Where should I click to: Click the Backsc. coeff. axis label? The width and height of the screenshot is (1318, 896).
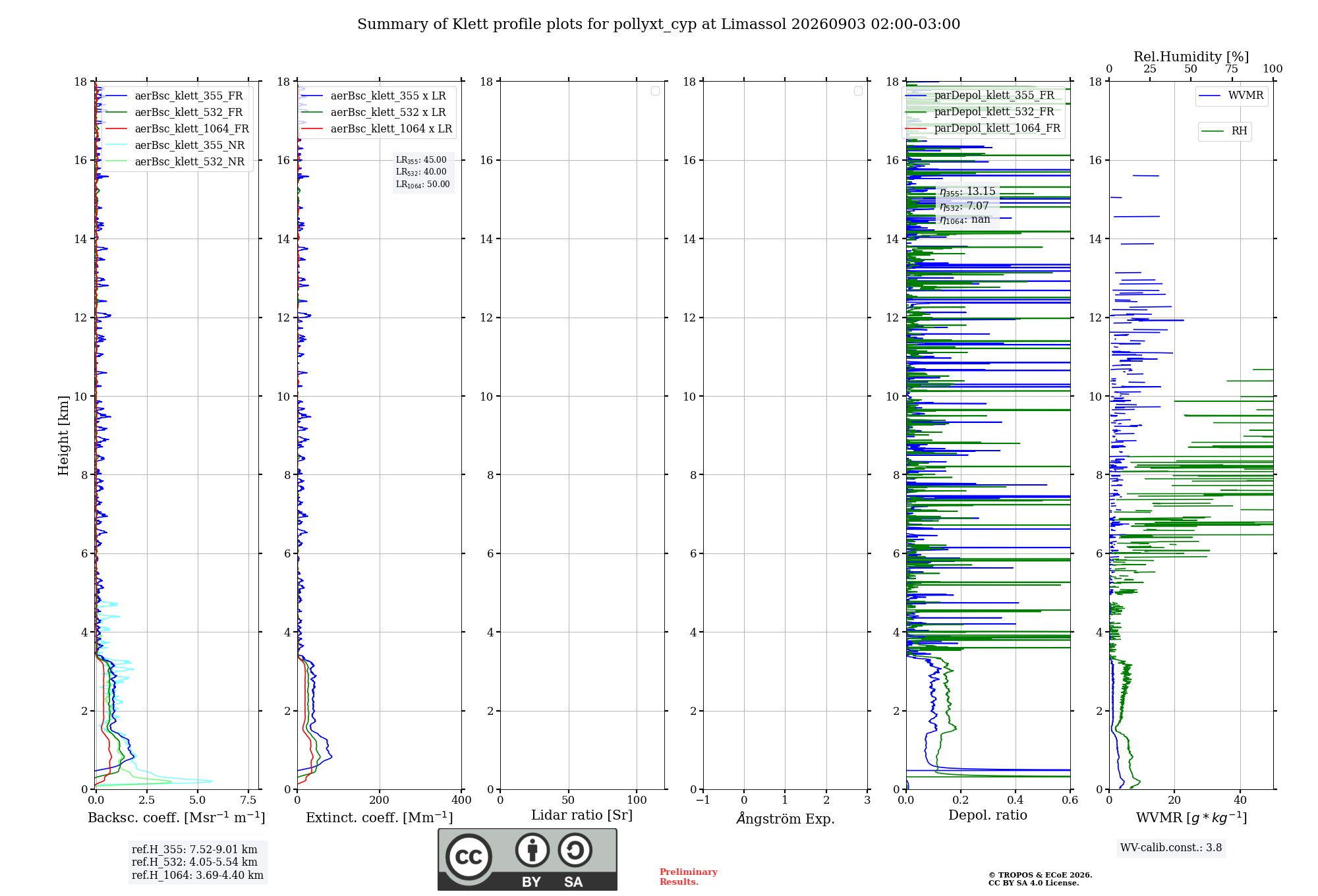tap(177, 818)
